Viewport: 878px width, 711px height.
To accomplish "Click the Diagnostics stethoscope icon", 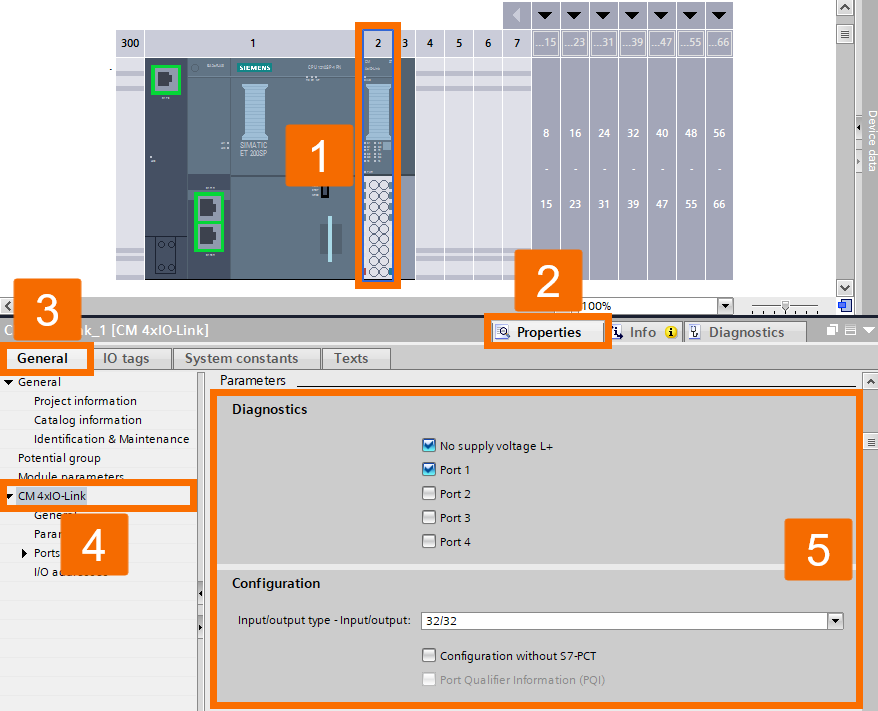I will coord(695,332).
